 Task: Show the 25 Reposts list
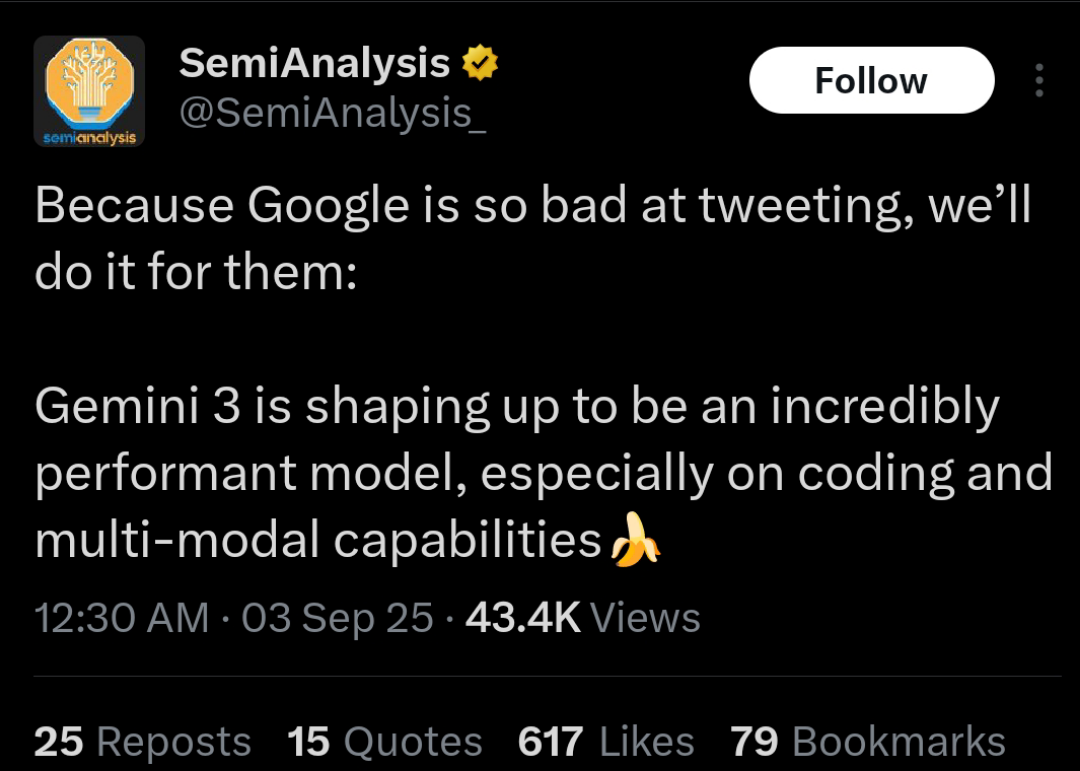[x=142, y=741]
